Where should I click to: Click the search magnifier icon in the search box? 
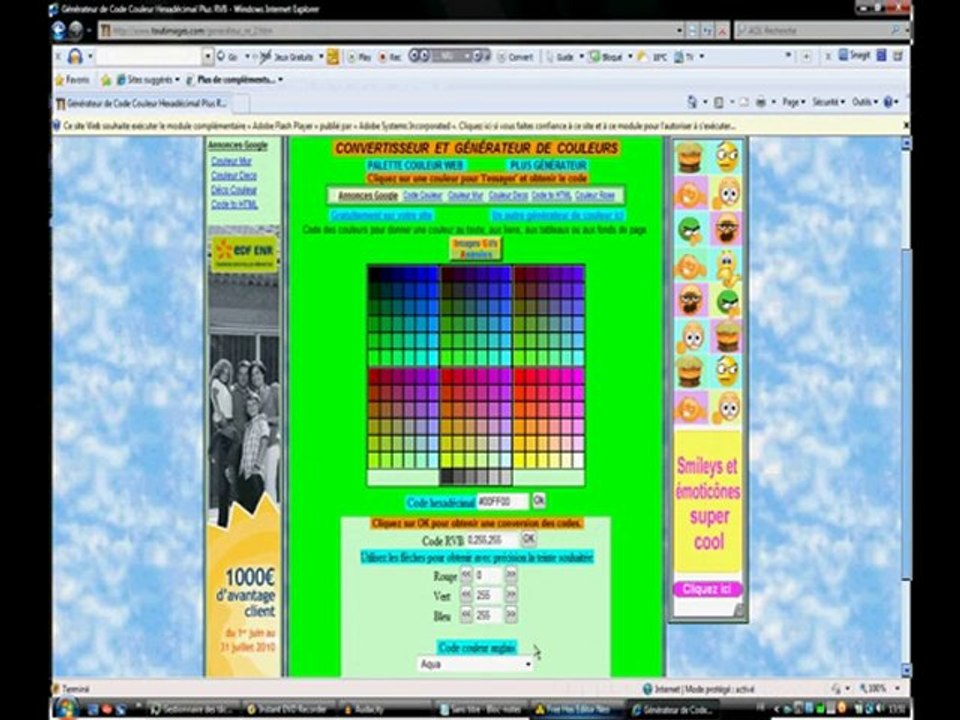pyautogui.click(x=895, y=30)
